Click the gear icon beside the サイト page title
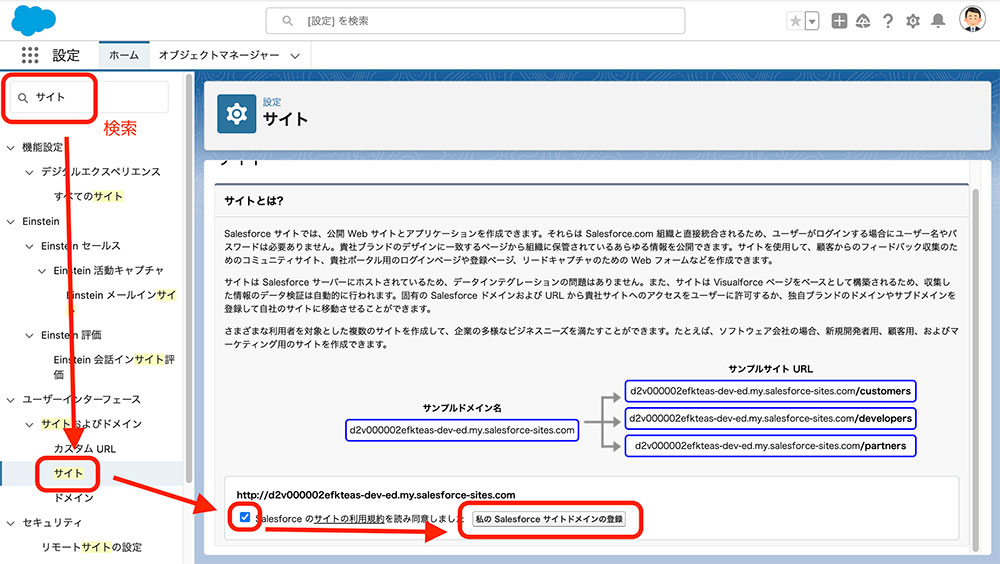Image resolution: width=1000 pixels, height=564 pixels. (x=237, y=114)
